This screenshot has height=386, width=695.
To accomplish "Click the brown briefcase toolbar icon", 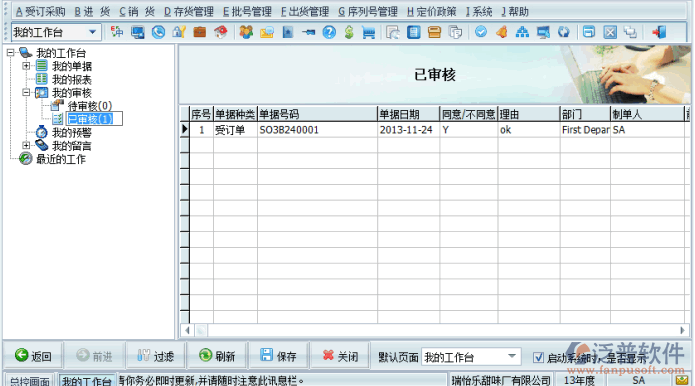I will 200,32.
